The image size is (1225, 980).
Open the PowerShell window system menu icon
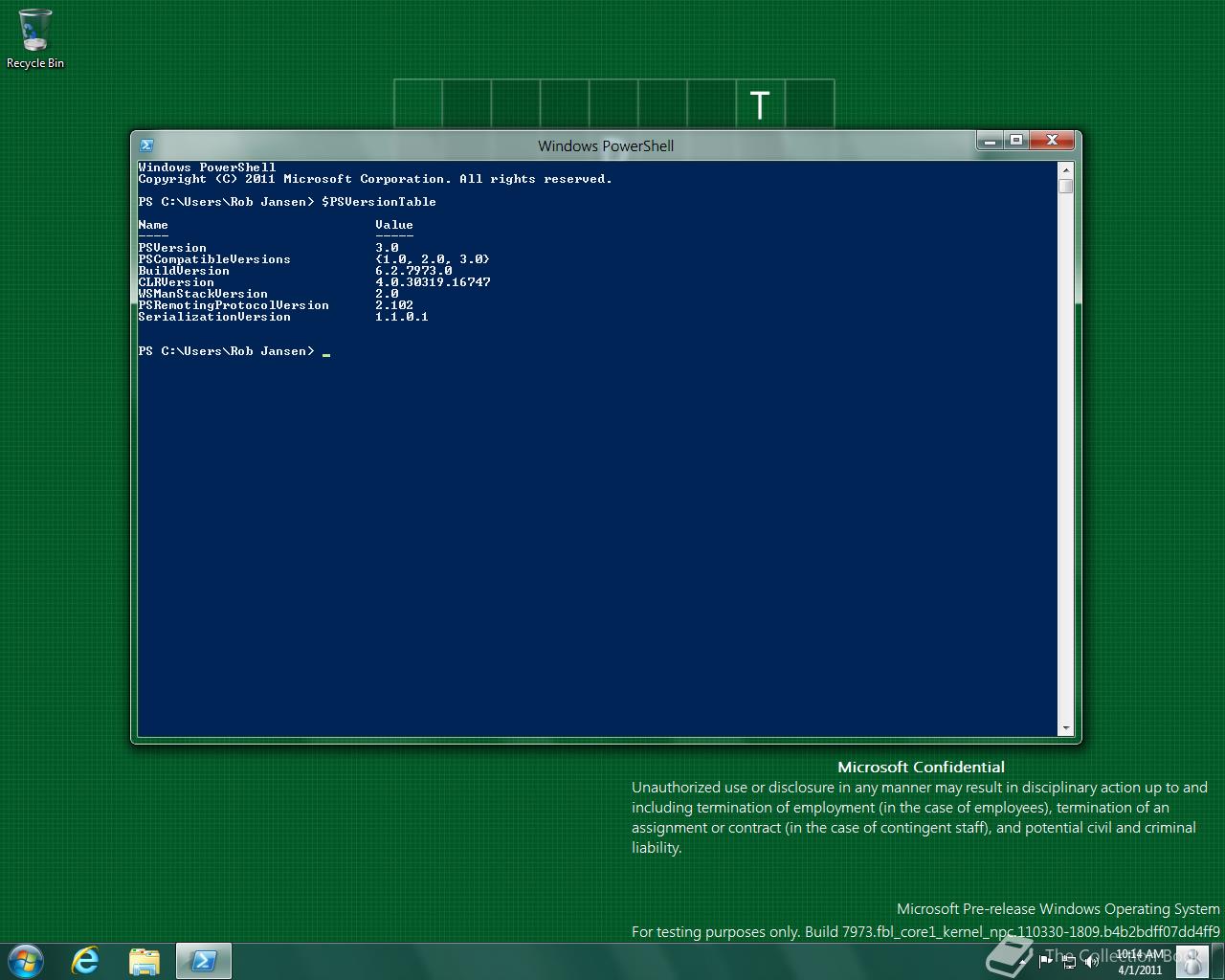pos(146,145)
